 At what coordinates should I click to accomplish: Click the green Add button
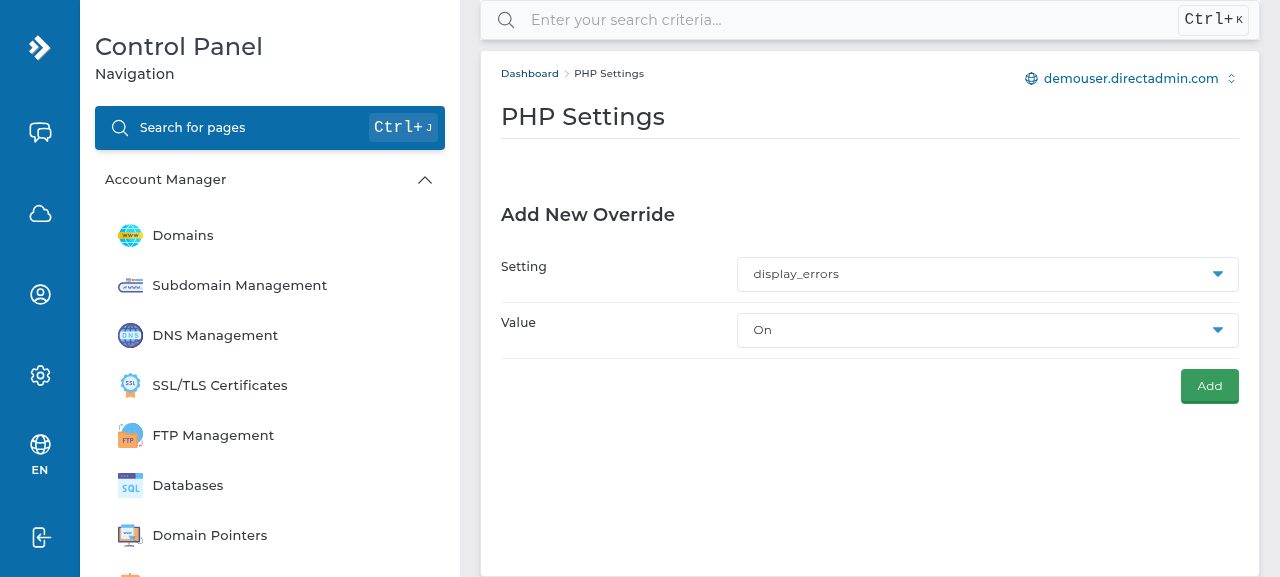pos(1210,386)
